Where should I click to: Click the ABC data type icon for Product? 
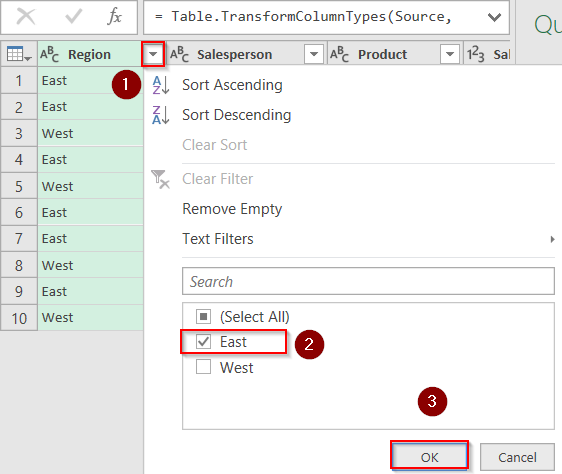click(x=339, y=54)
